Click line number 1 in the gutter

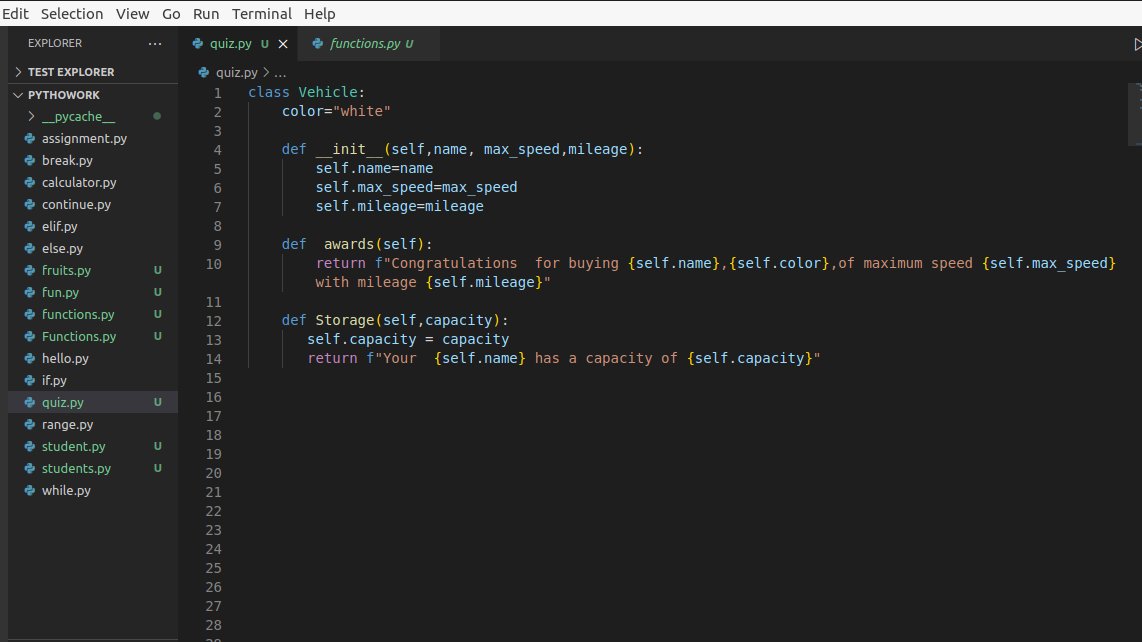pos(217,93)
